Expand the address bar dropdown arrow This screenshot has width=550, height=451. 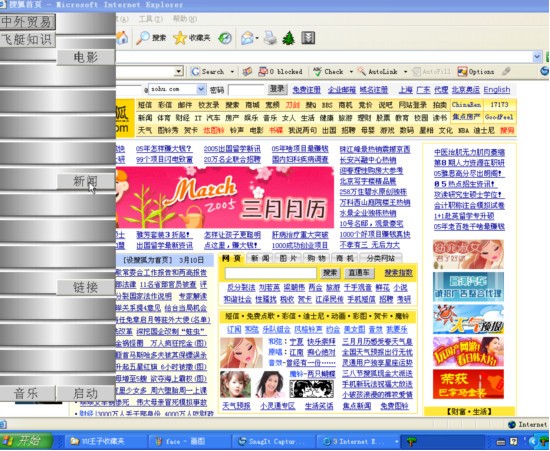[537, 57]
